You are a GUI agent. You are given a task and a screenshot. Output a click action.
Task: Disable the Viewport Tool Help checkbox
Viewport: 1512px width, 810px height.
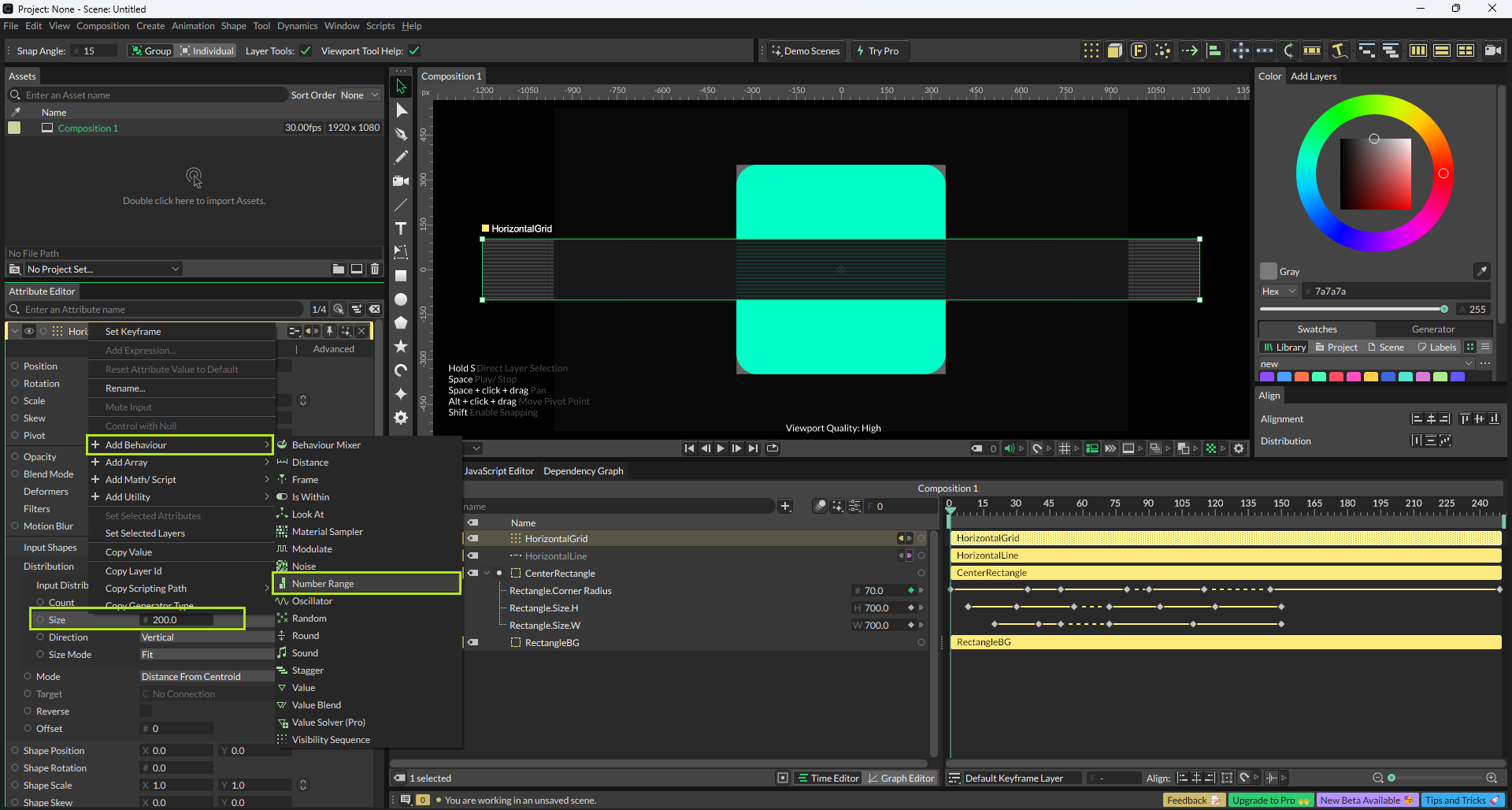(x=414, y=51)
